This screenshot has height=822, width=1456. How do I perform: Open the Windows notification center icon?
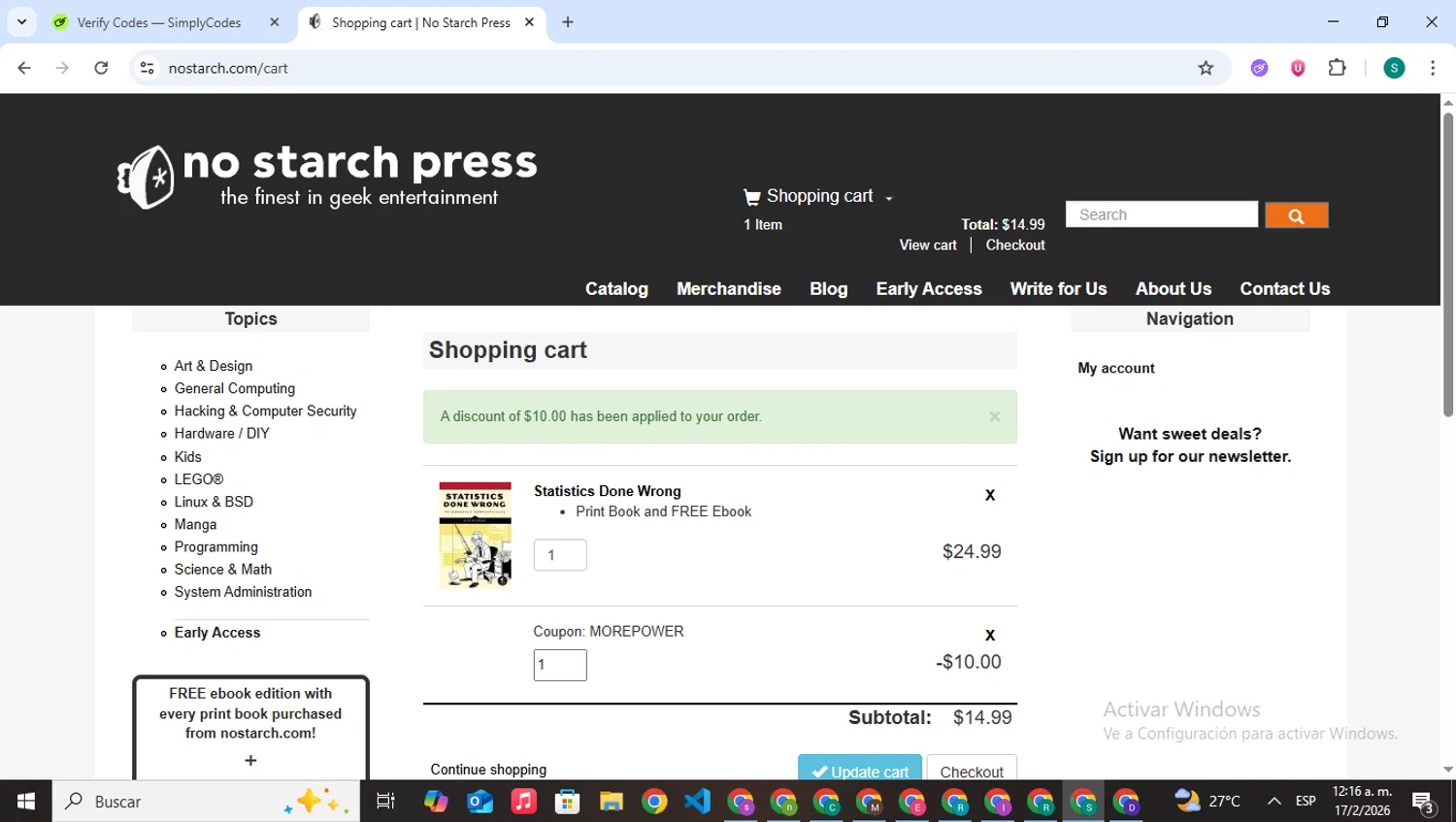tap(1424, 802)
